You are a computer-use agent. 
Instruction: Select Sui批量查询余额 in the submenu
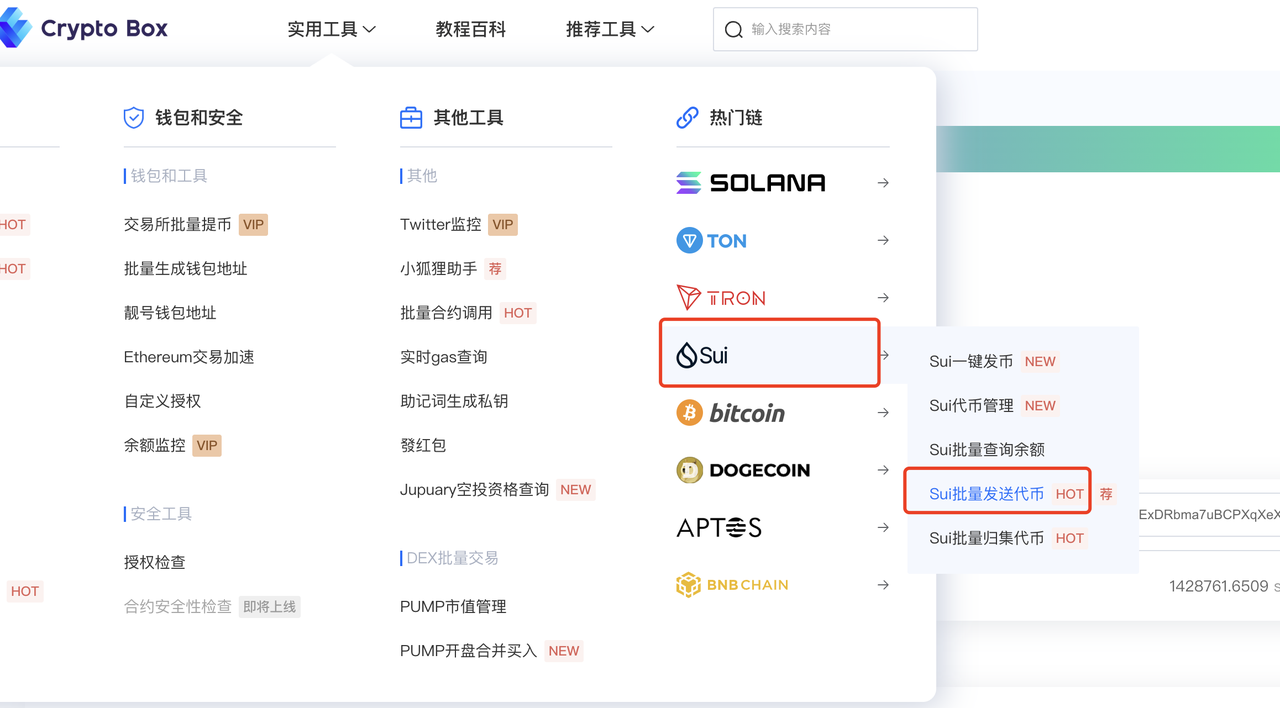coord(987,449)
